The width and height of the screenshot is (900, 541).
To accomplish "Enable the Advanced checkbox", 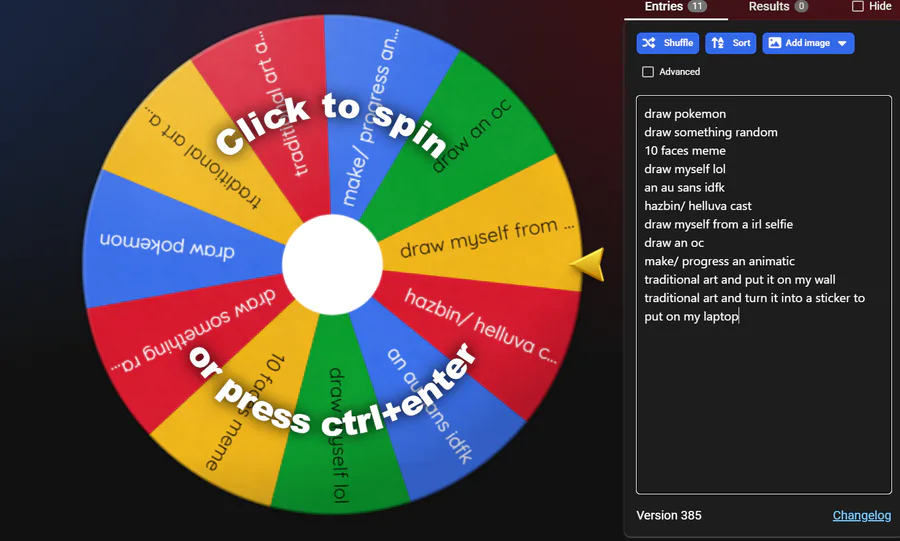I will 648,72.
